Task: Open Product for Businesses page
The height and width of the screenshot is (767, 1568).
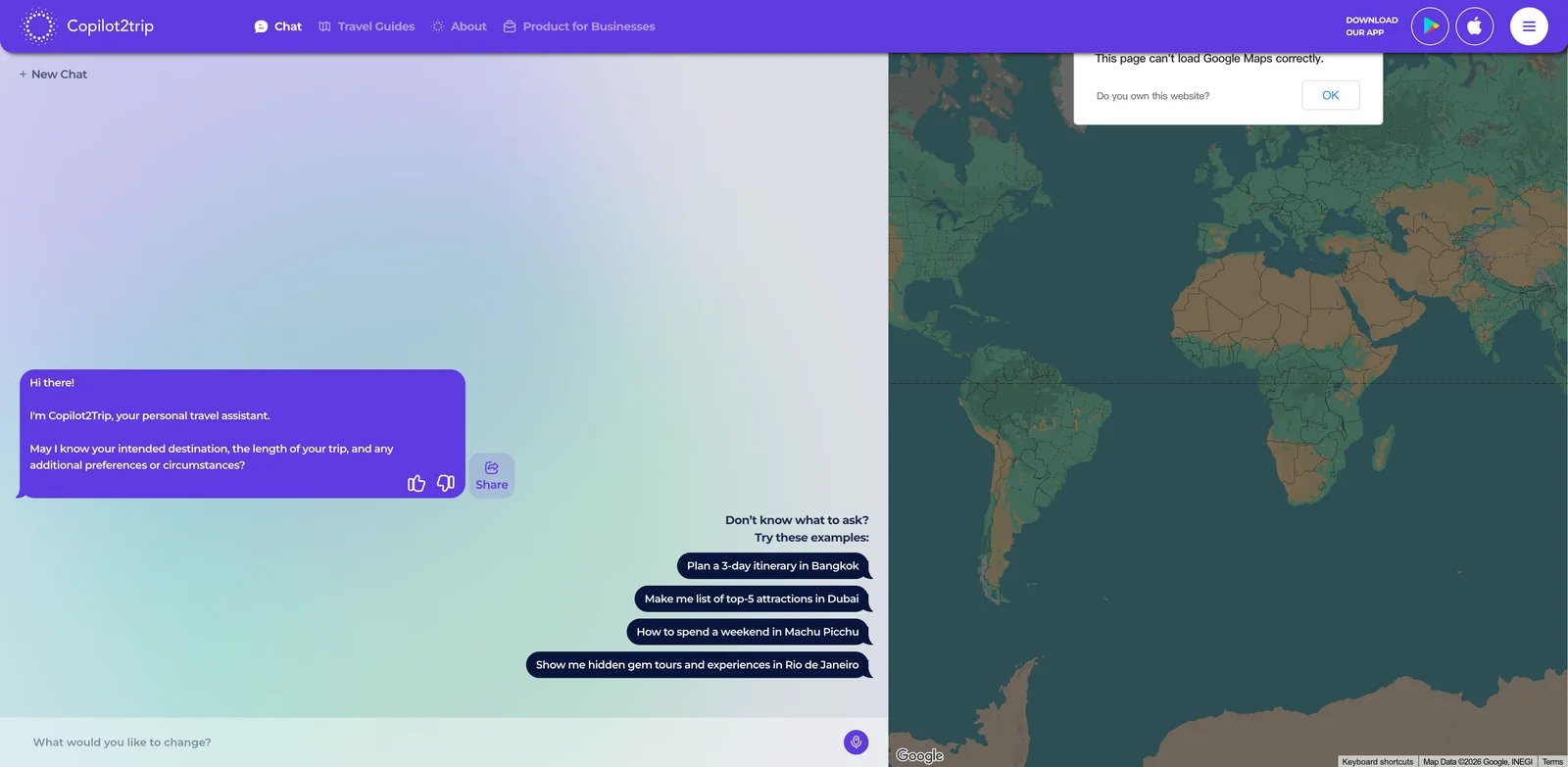Action: coord(579,26)
